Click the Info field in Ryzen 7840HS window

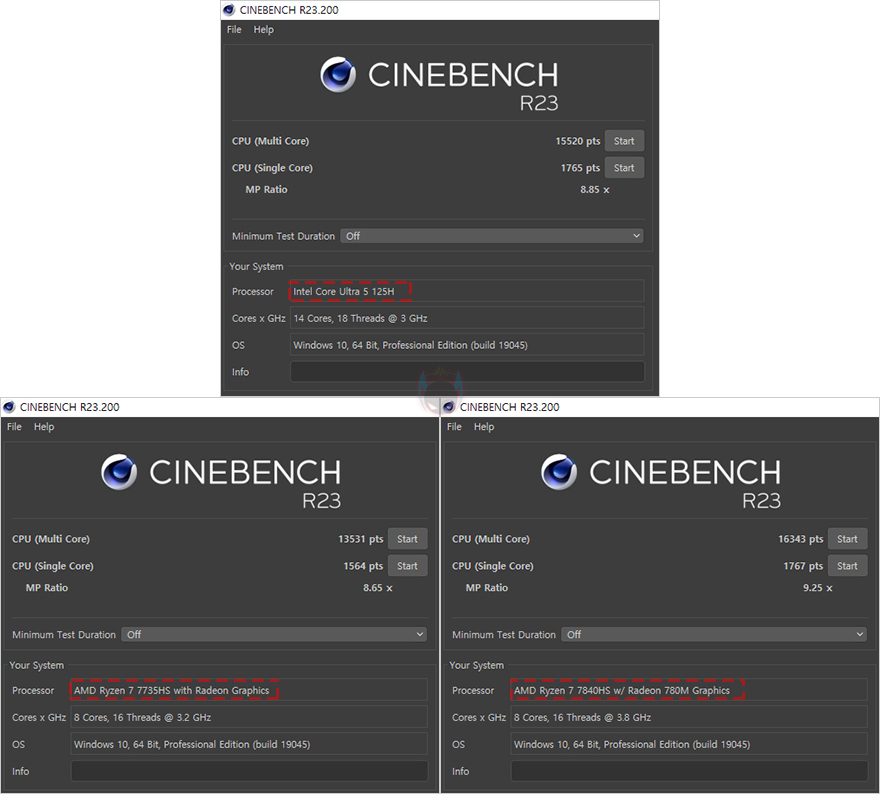coord(689,771)
